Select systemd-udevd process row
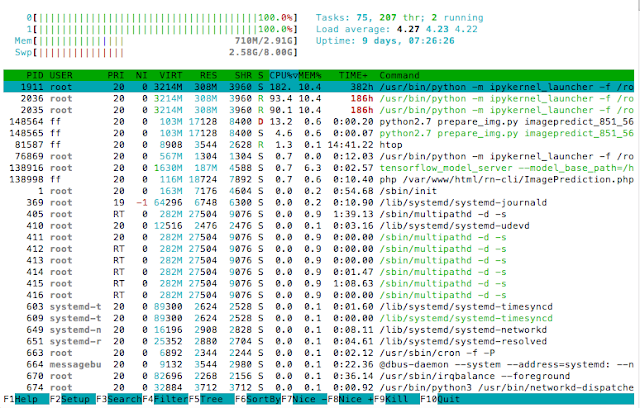 pyautogui.click(x=318, y=226)
